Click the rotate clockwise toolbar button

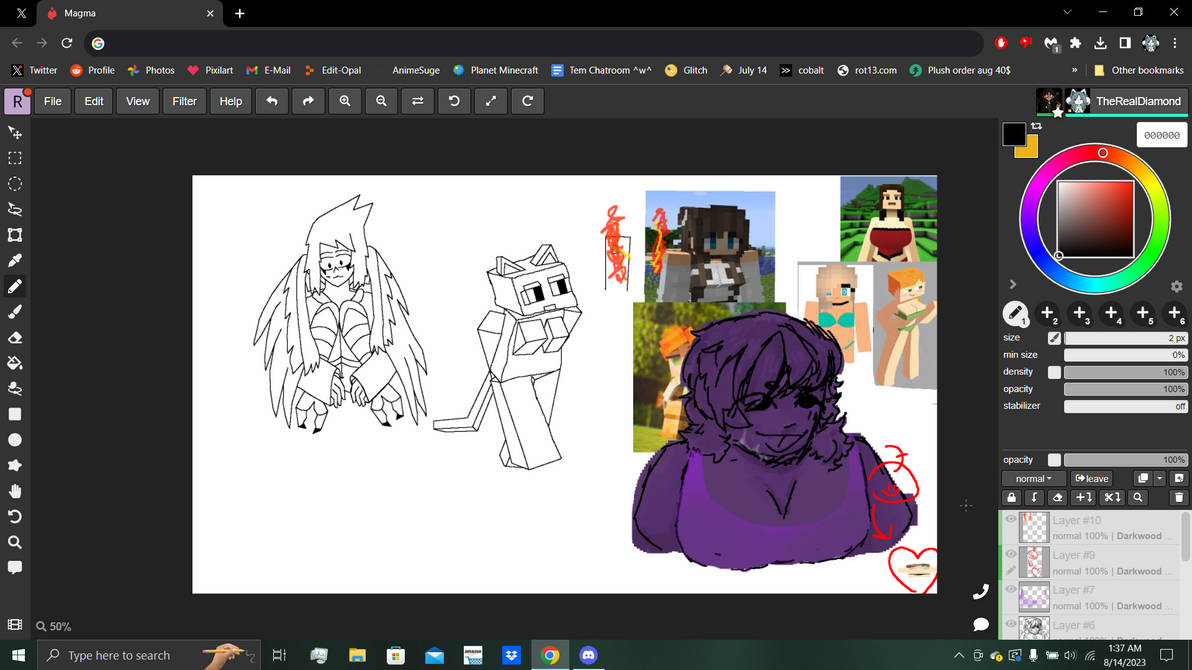(528, 101)
